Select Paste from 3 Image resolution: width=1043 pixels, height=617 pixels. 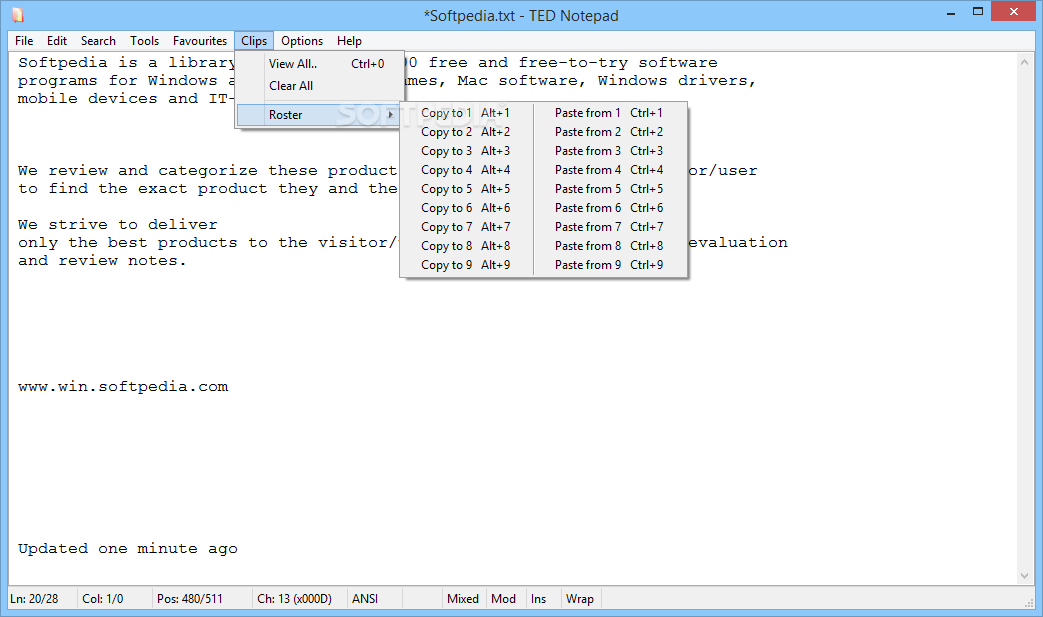[609, 151]
